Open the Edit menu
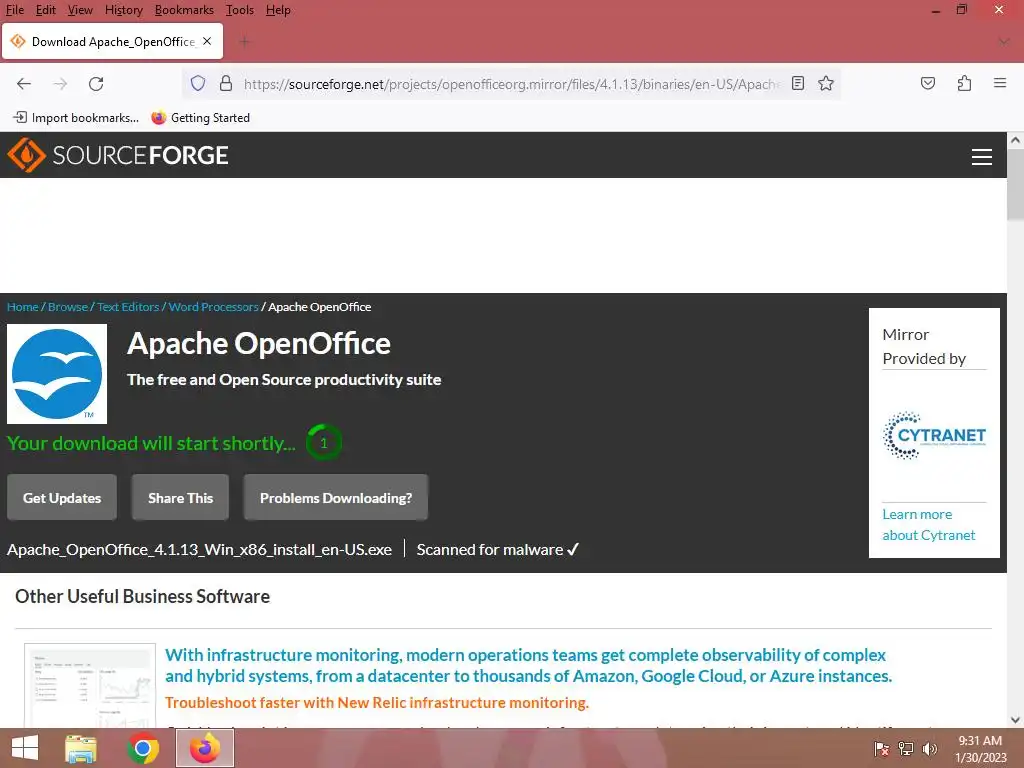 pos(46,10)
